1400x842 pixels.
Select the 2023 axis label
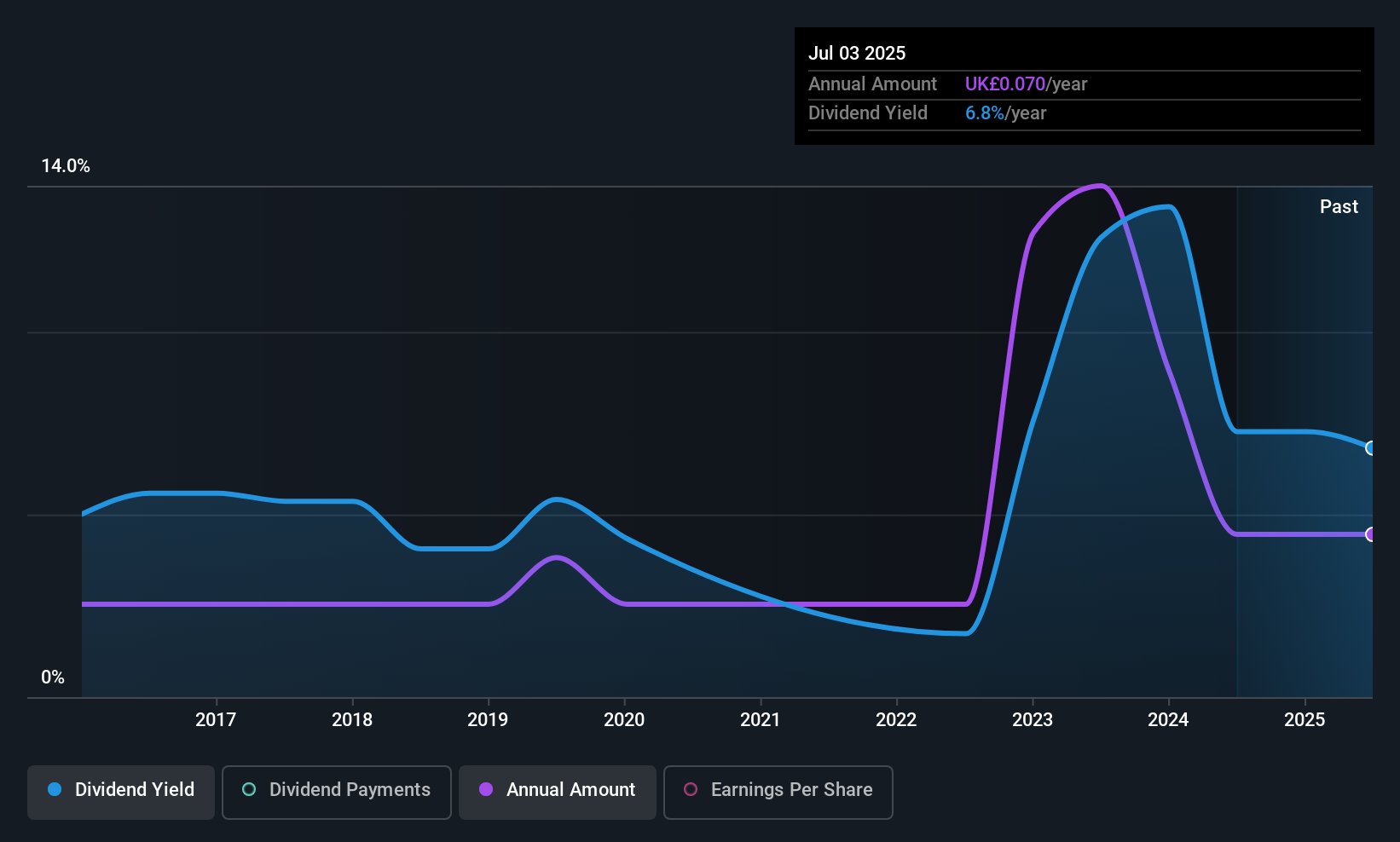click(1033, 719)
